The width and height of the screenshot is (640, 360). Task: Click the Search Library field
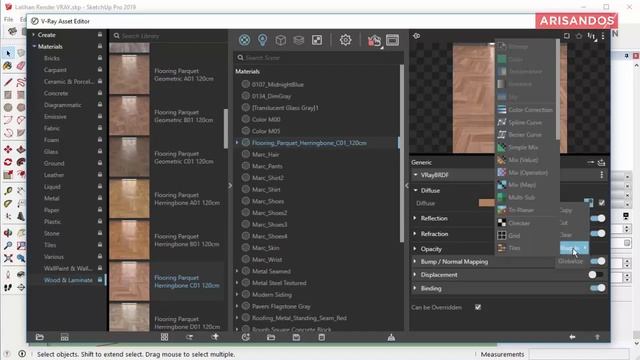click(168, 36)
